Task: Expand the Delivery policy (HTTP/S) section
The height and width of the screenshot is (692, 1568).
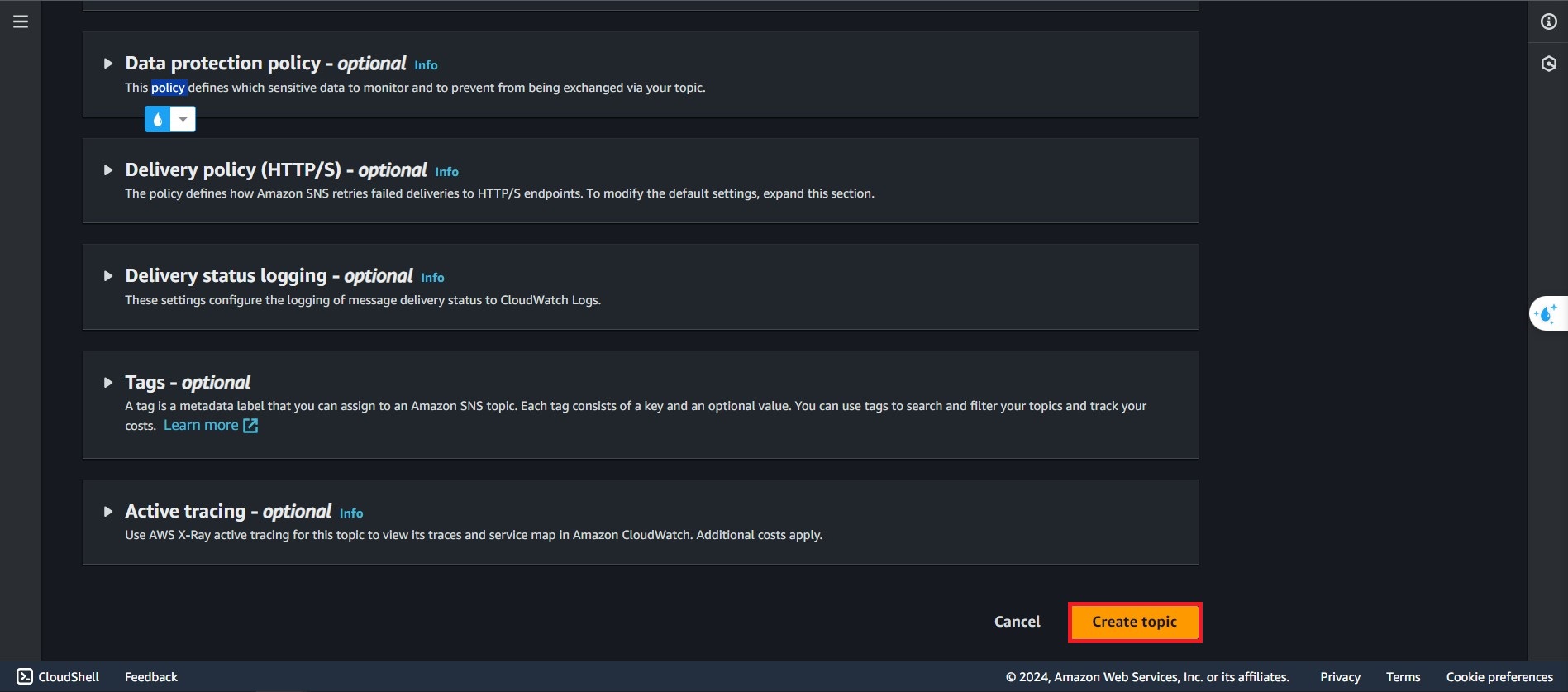Action: pyautogui.click(x=107, y=170)
